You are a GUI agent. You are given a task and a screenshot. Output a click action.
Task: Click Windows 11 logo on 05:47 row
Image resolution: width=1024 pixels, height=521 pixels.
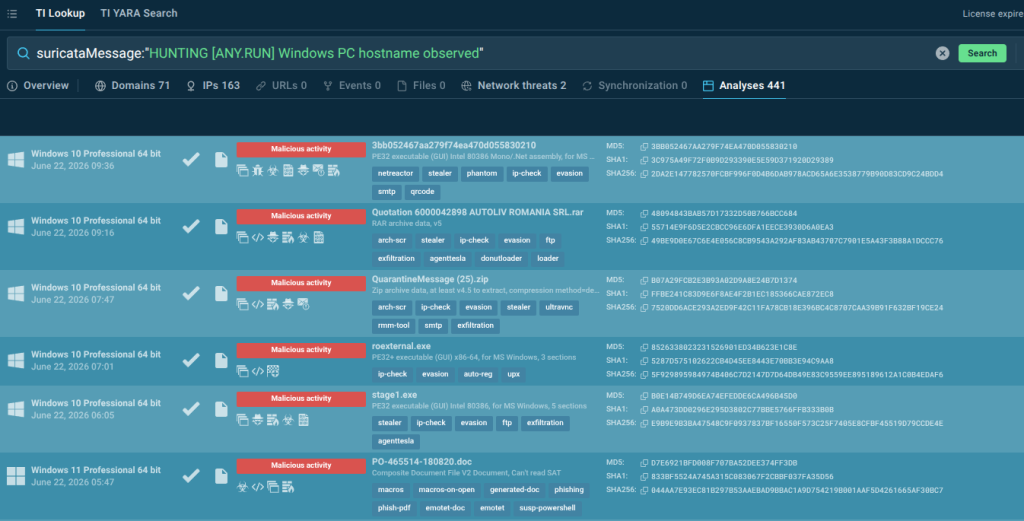click(16, 476)
